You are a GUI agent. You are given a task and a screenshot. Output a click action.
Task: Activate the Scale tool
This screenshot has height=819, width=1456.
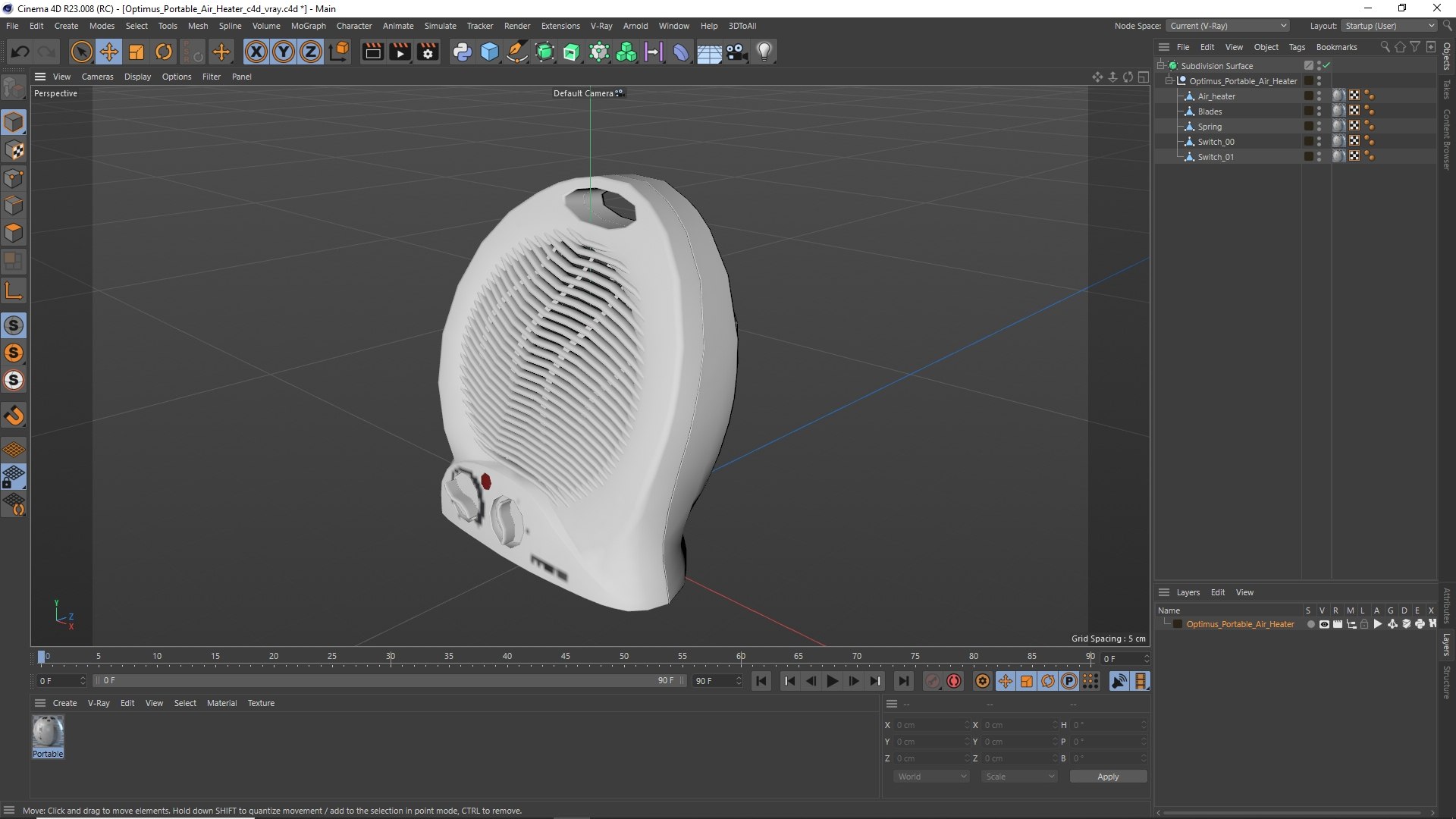click(136, 52)
